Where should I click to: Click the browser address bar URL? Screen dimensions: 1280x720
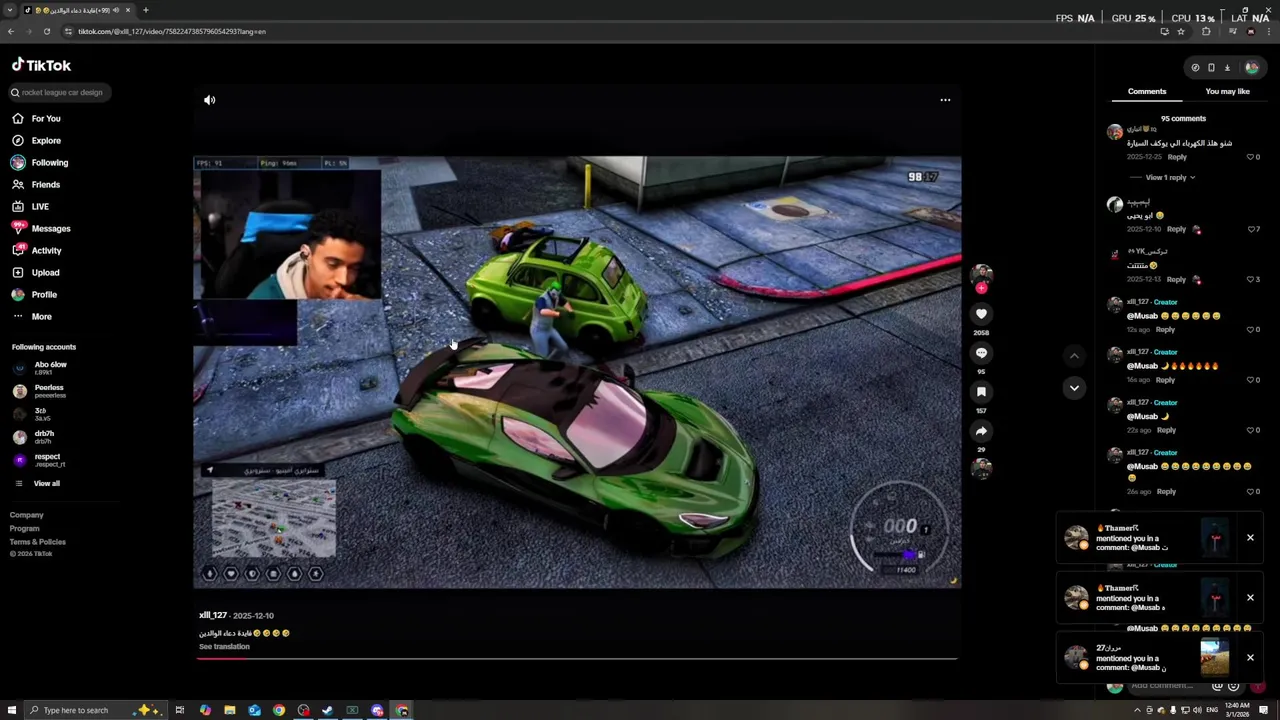172,32
